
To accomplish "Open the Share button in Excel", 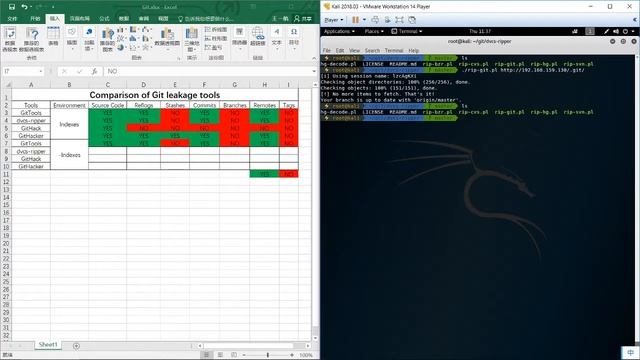I will tap(303, 19).
